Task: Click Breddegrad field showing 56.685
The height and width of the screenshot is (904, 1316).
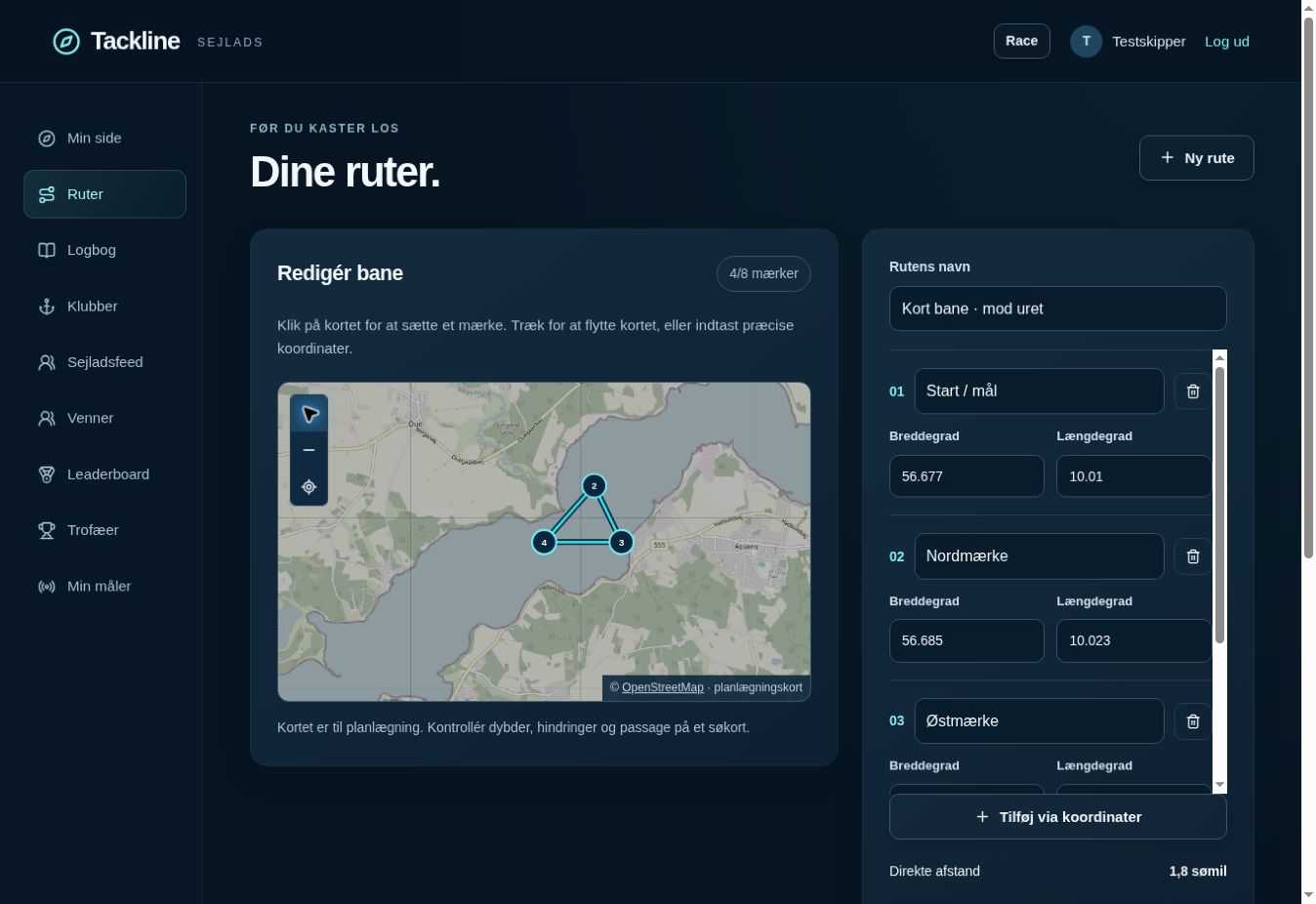Action: coord(966,641)
